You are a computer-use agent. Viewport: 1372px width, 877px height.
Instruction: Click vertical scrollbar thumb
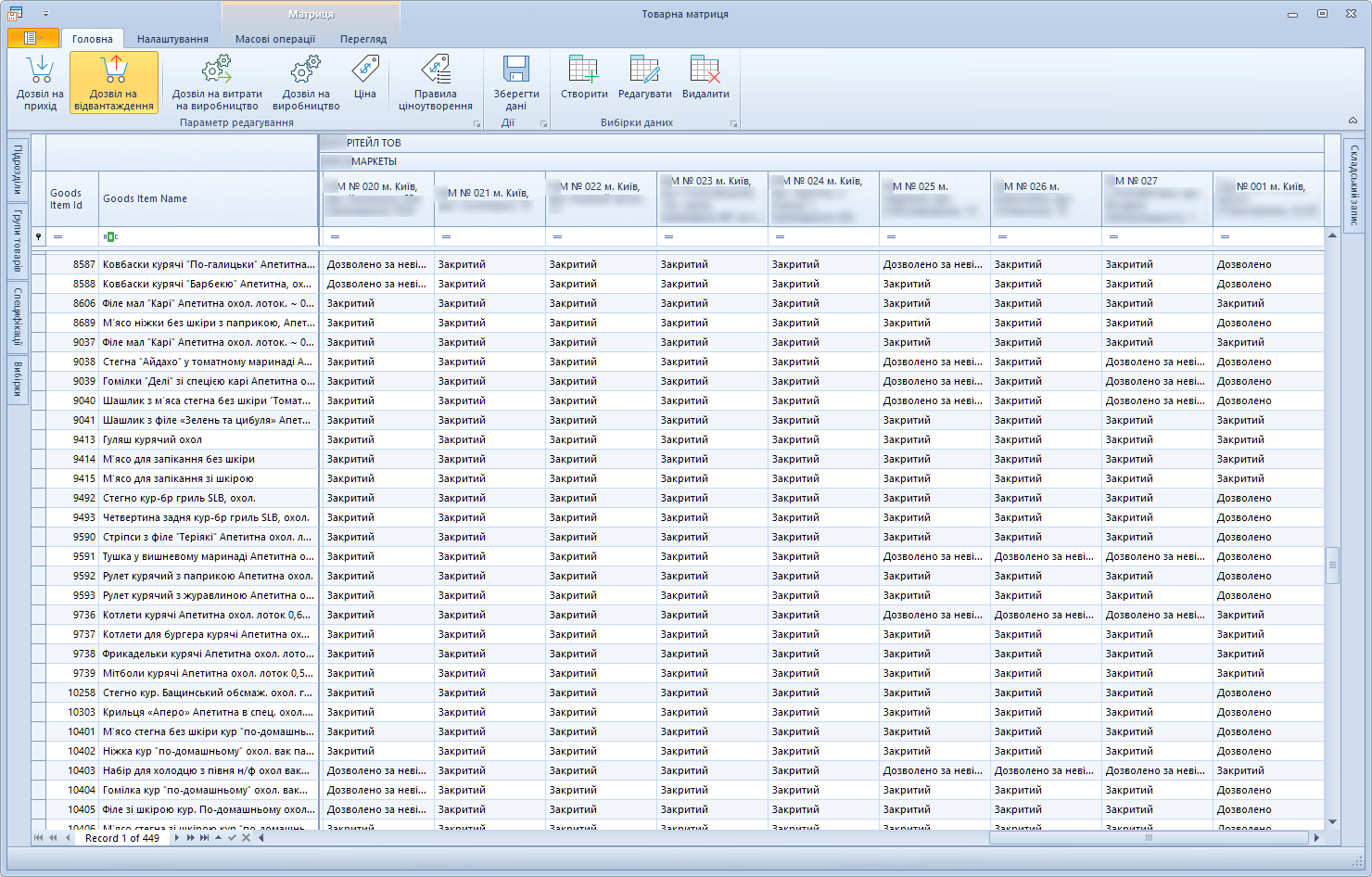click(x=1333, y=566)
